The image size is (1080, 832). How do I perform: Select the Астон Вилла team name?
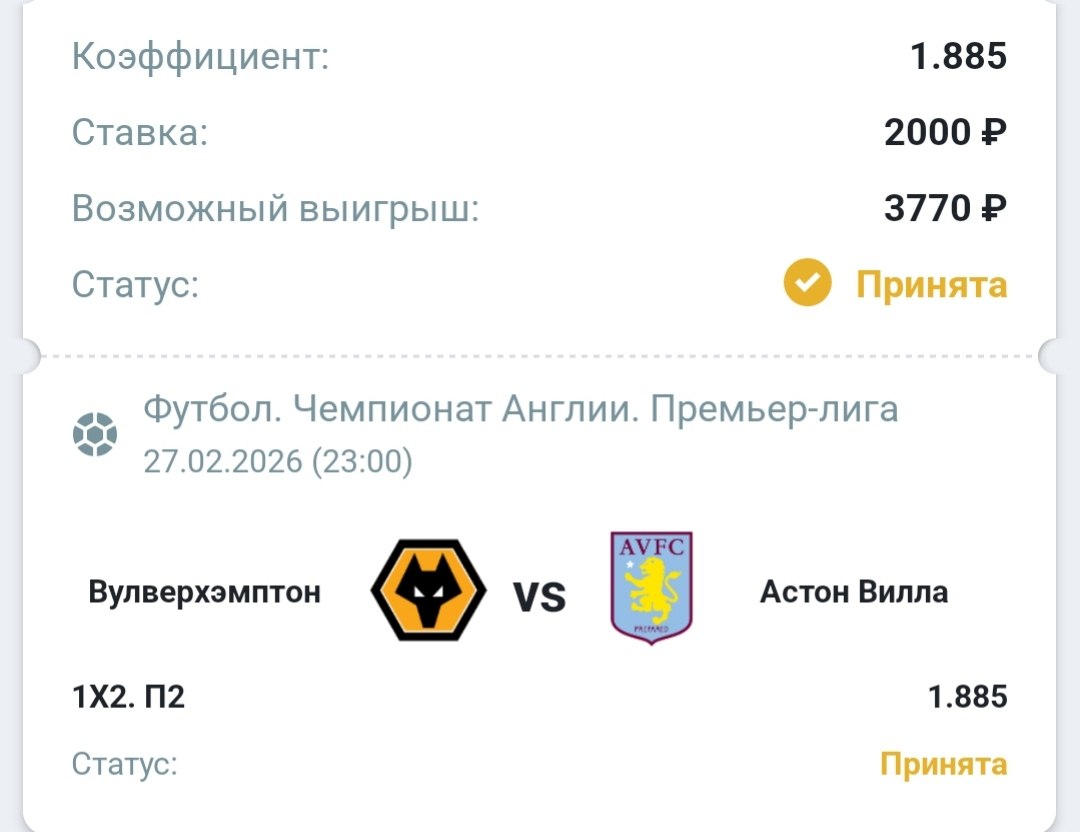pos(854,592)
